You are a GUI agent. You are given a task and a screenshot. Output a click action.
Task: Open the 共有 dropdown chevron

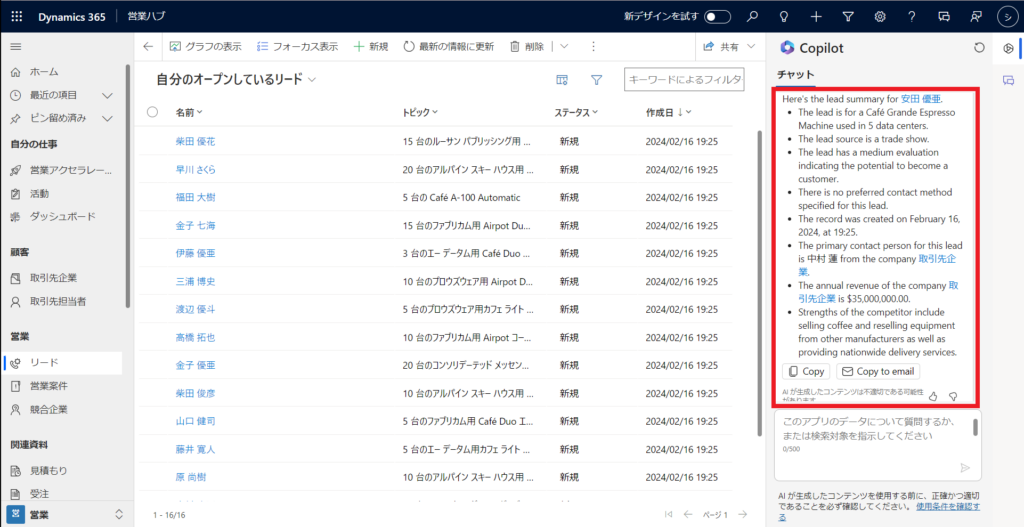pos(751,46)
